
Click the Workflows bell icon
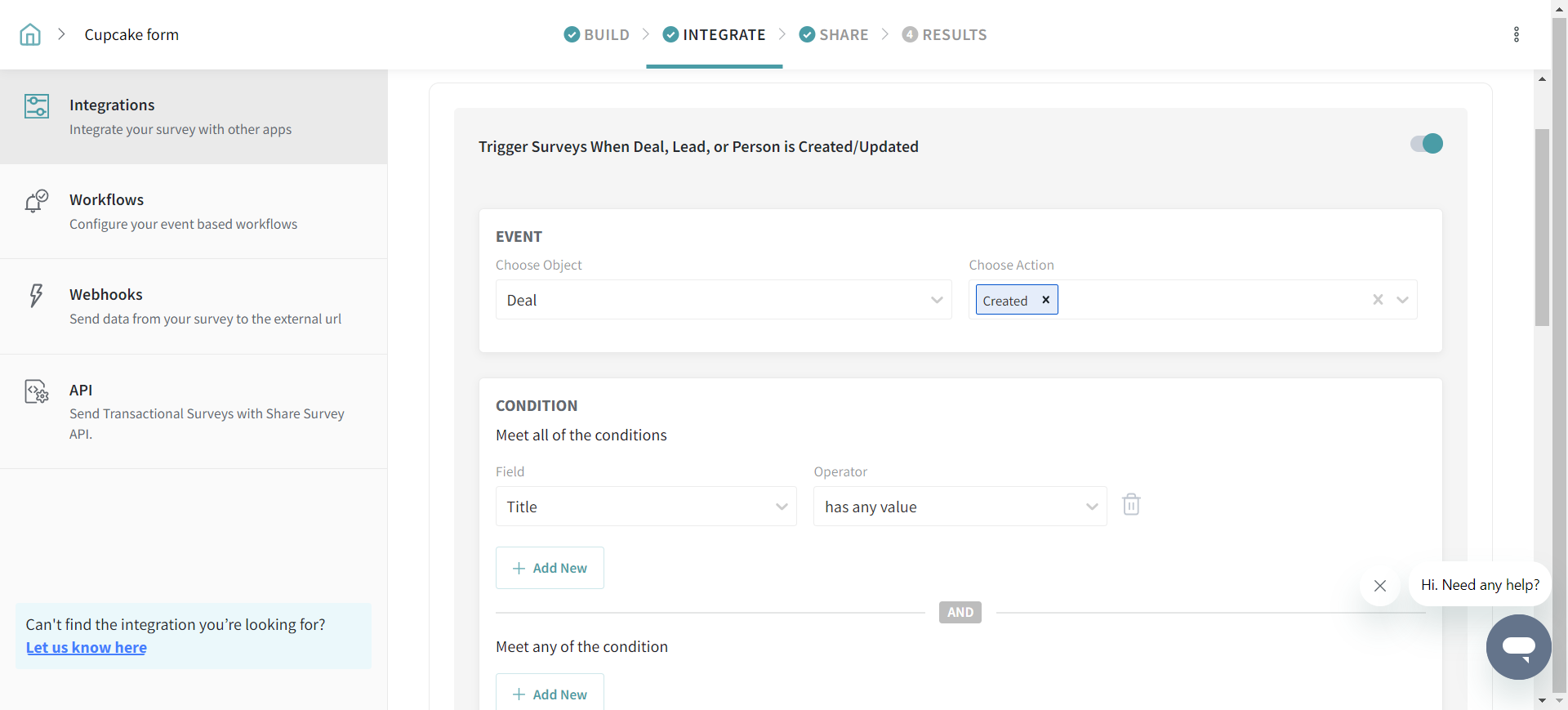point(37,201)
